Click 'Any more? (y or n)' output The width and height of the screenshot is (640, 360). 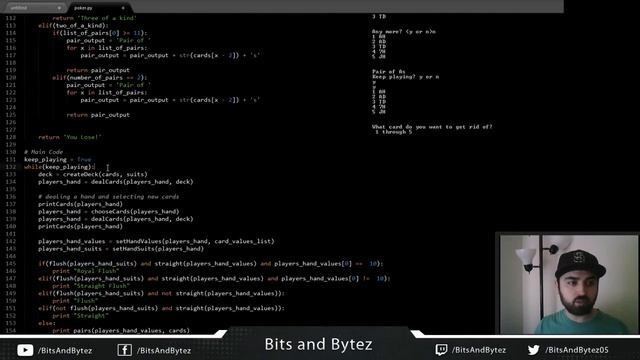point(404,31)
